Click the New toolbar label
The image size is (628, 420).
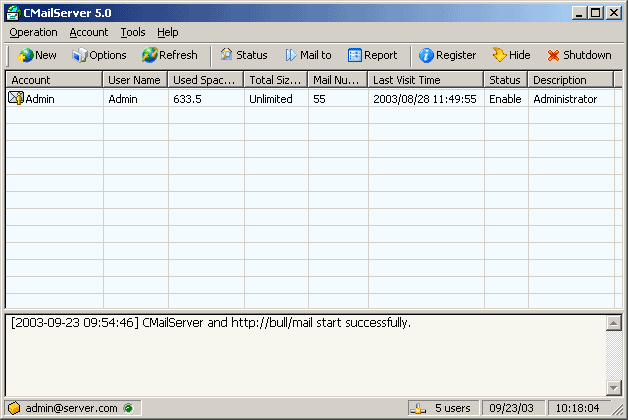pyautogui.click(x=46, y=55)
